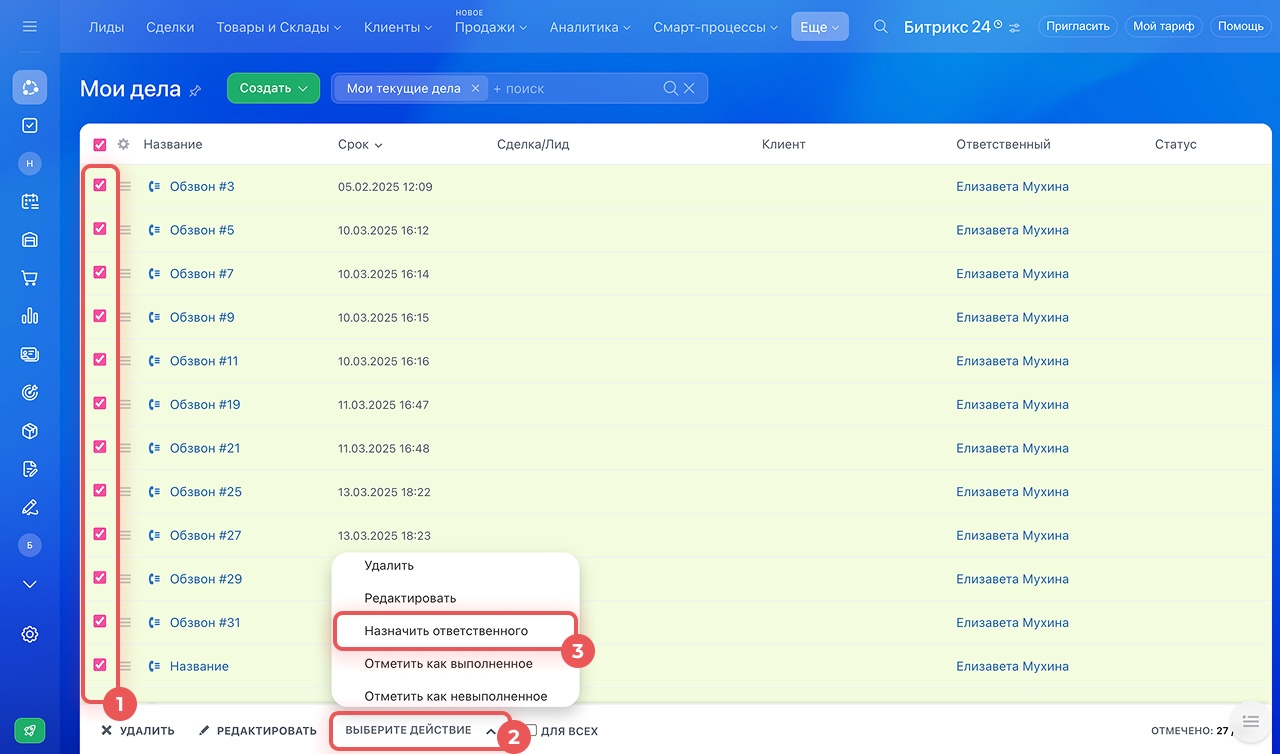Uncheck the Название row
This screenshot has width=1280, height=754.
(x=100, y=665)
